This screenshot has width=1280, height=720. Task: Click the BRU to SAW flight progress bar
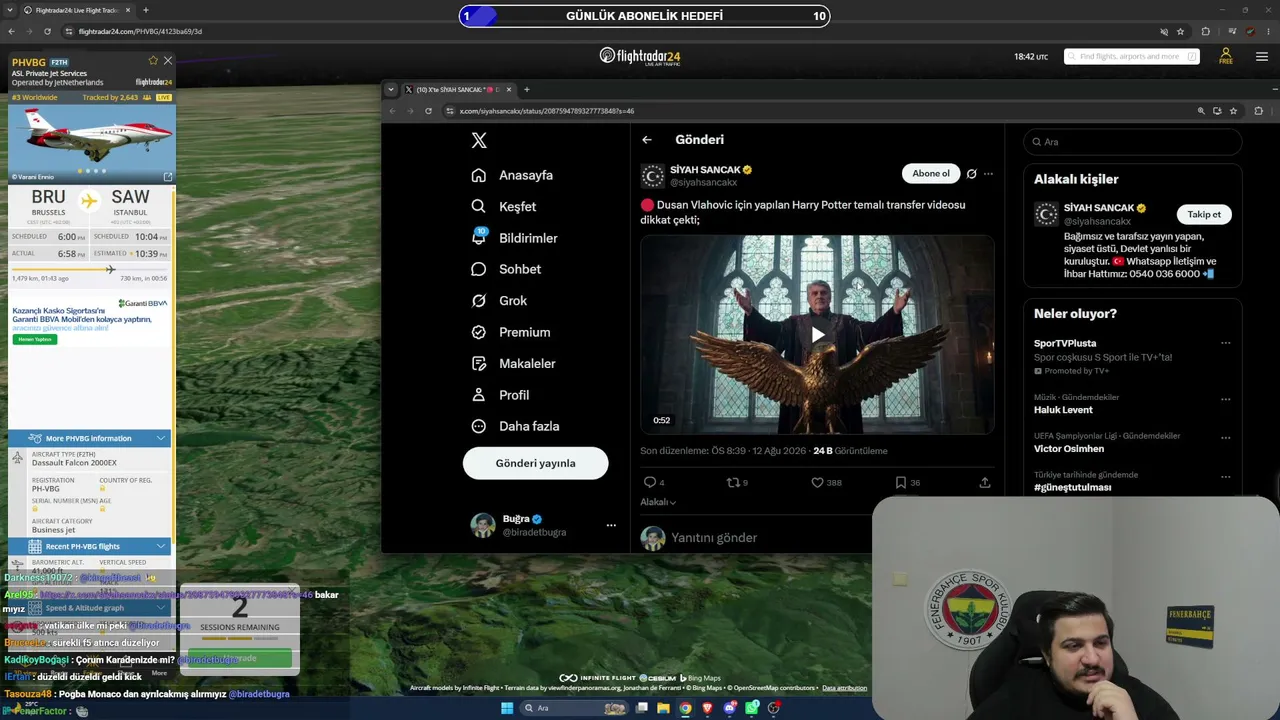(x=90, y=269)
